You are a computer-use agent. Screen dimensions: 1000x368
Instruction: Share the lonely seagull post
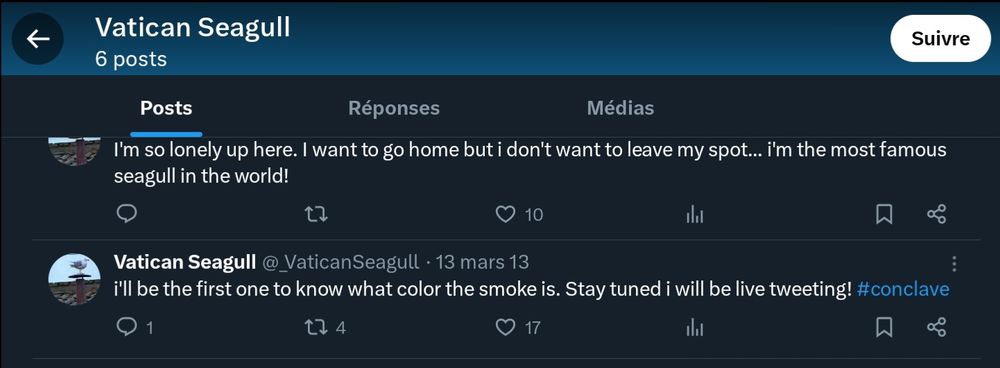click(x=936, y=215)
